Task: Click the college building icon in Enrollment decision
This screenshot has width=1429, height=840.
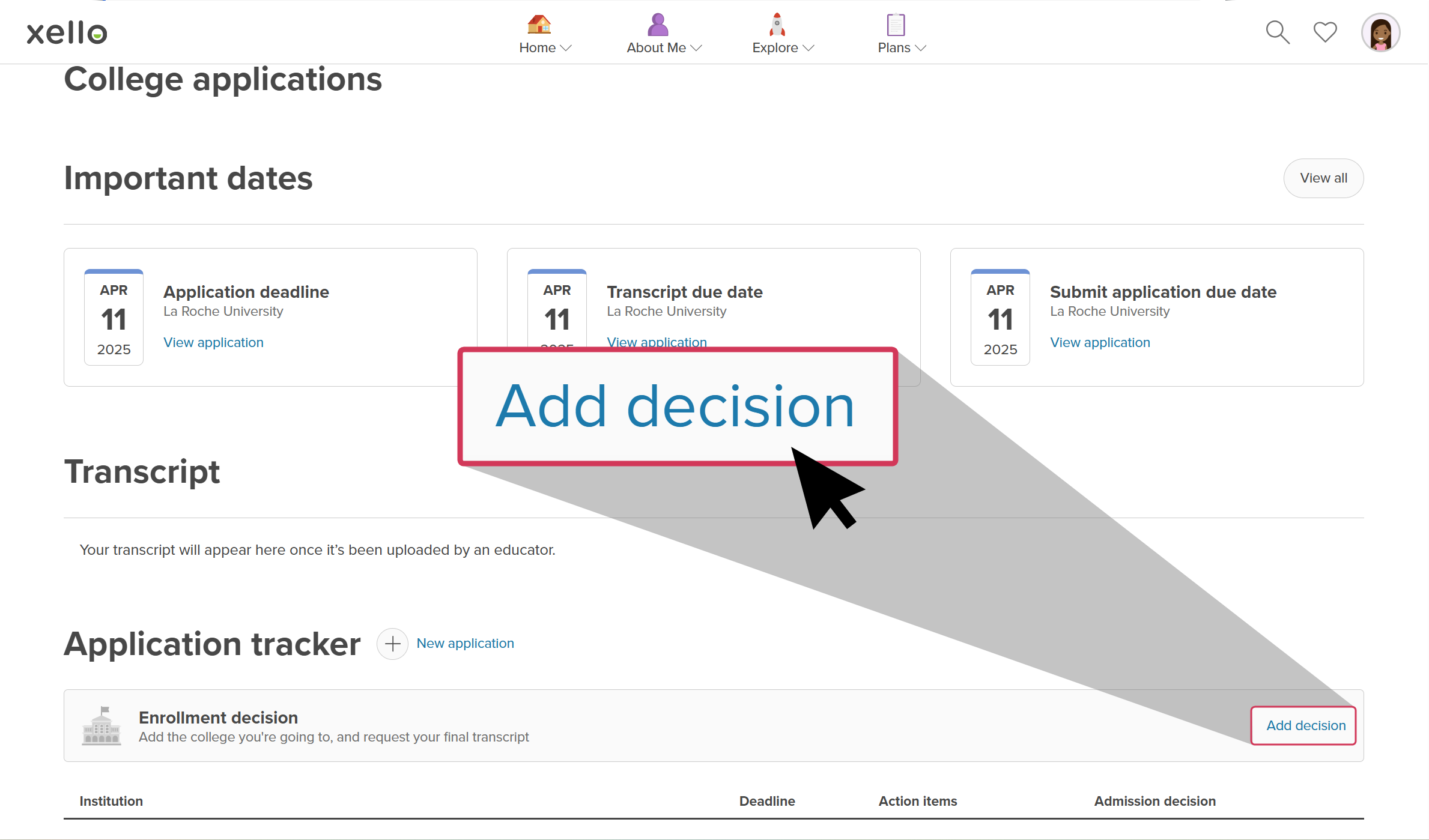Action: click(x=102, y=726)
